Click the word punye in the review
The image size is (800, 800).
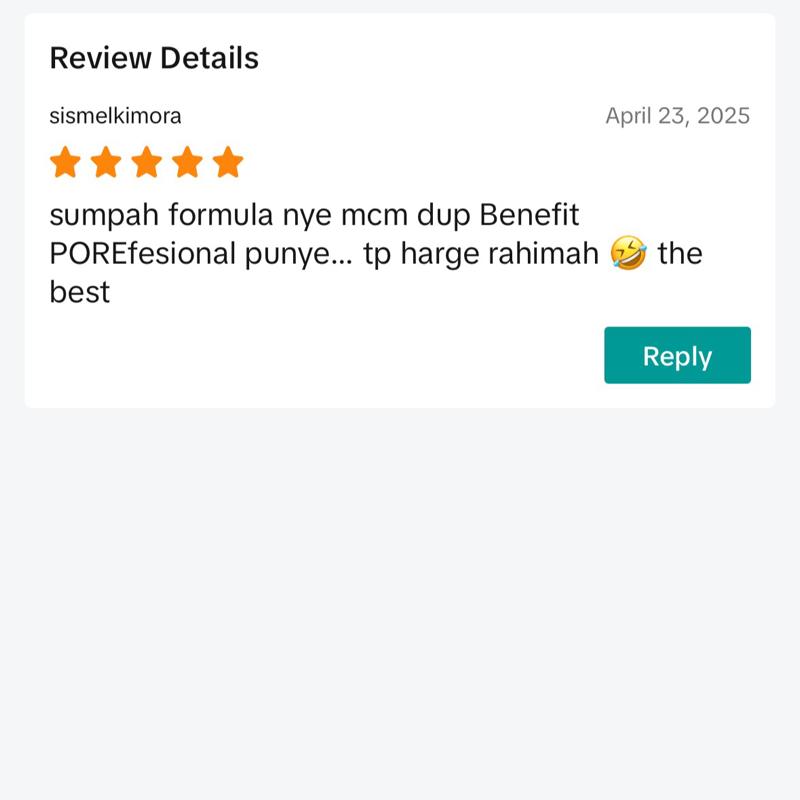coord(288,255)
